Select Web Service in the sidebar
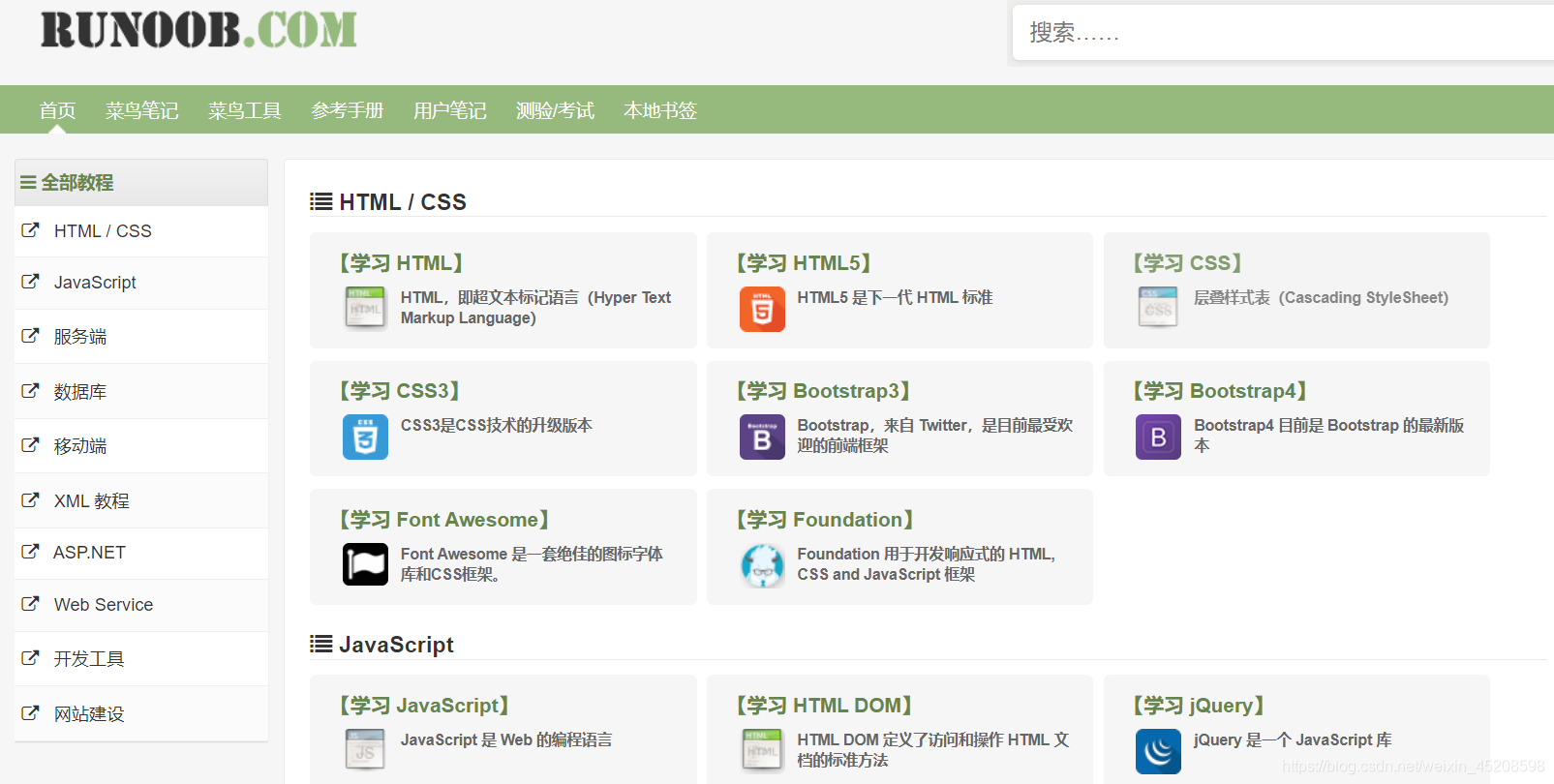This screenshot has width=1554, height=784. click(141, 605)
